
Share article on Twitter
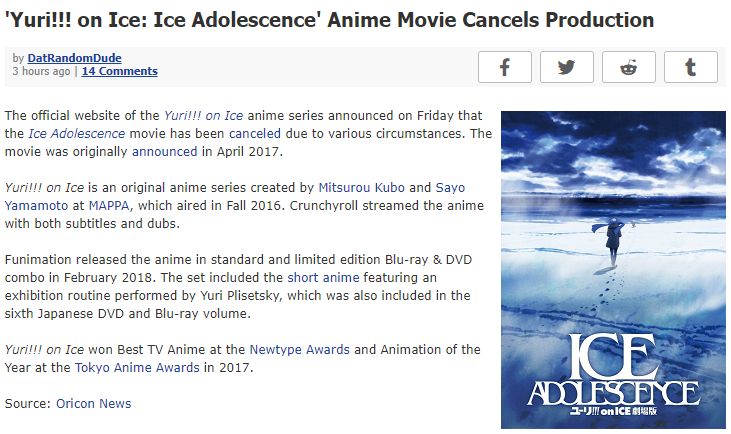coord(567,67)
